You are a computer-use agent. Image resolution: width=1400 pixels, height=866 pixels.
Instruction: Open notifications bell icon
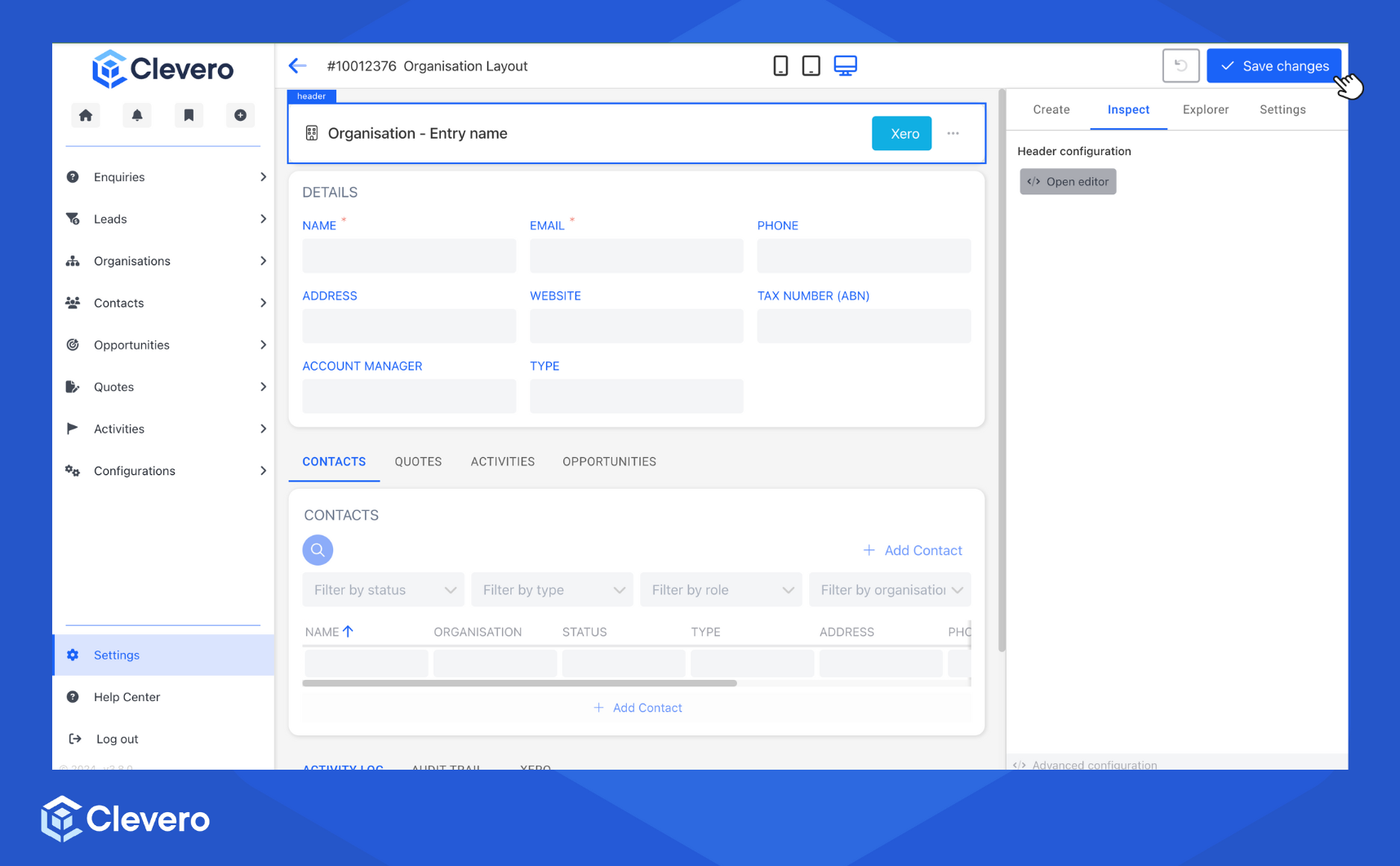pyautogui.click(x=137, y=115)
